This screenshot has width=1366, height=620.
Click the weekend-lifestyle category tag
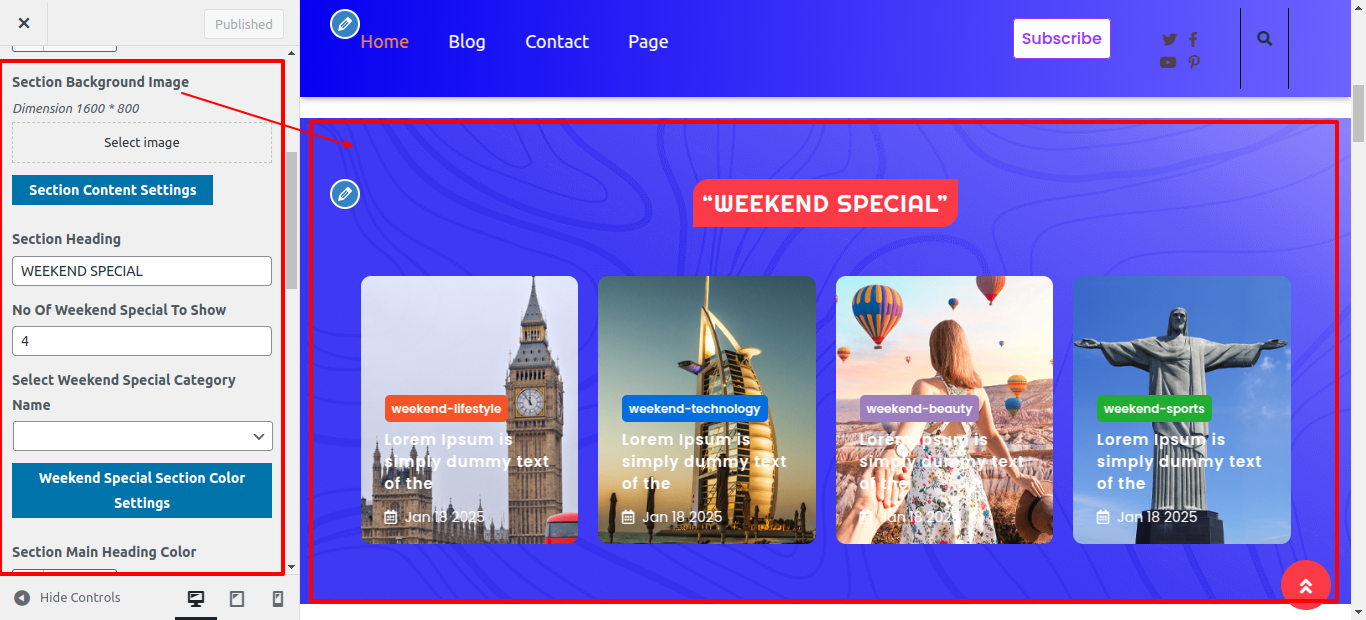tap(446, 408)
